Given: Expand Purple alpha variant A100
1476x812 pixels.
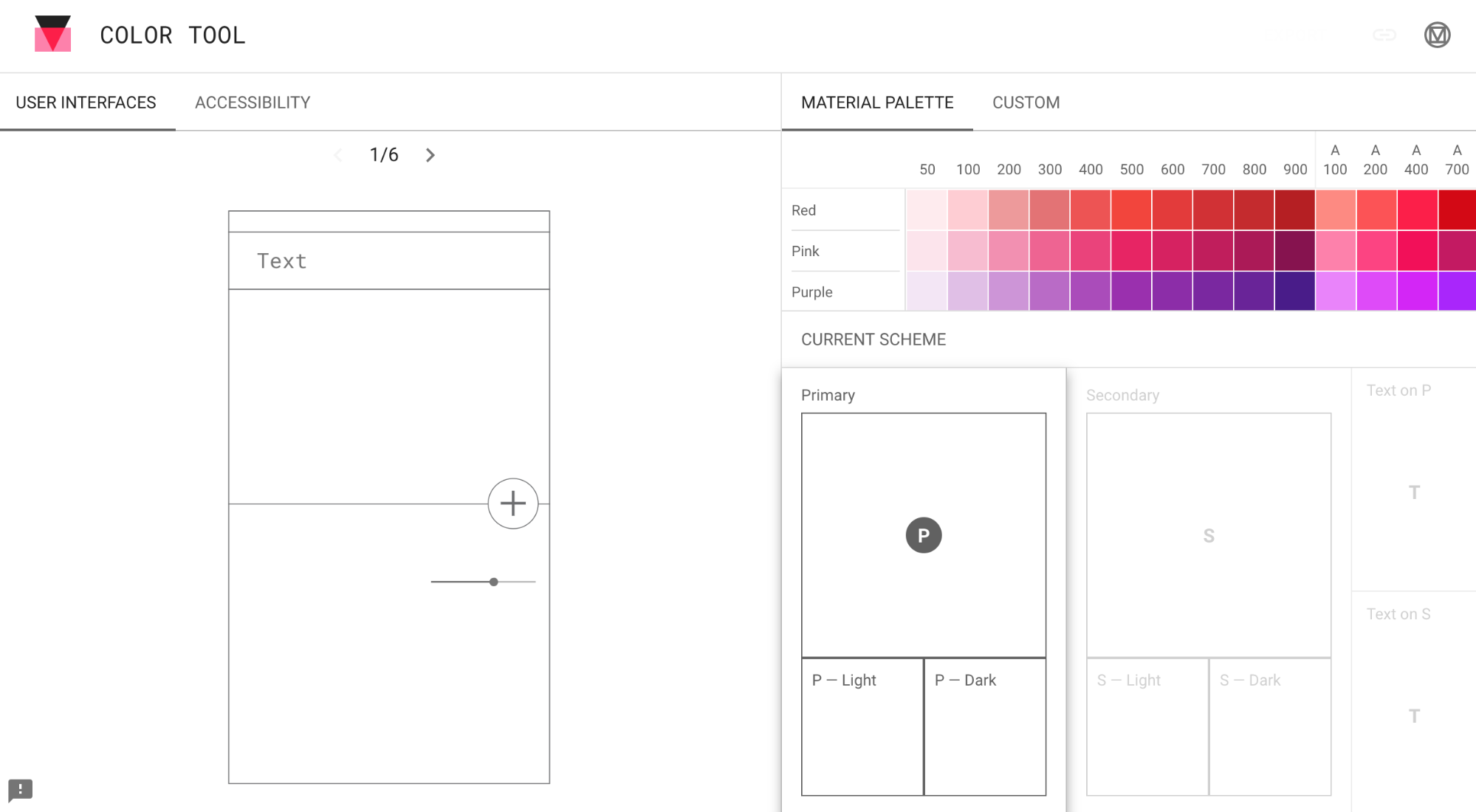Looking at the screenshot, I should pyautogui.click(x=1335, y=291).
